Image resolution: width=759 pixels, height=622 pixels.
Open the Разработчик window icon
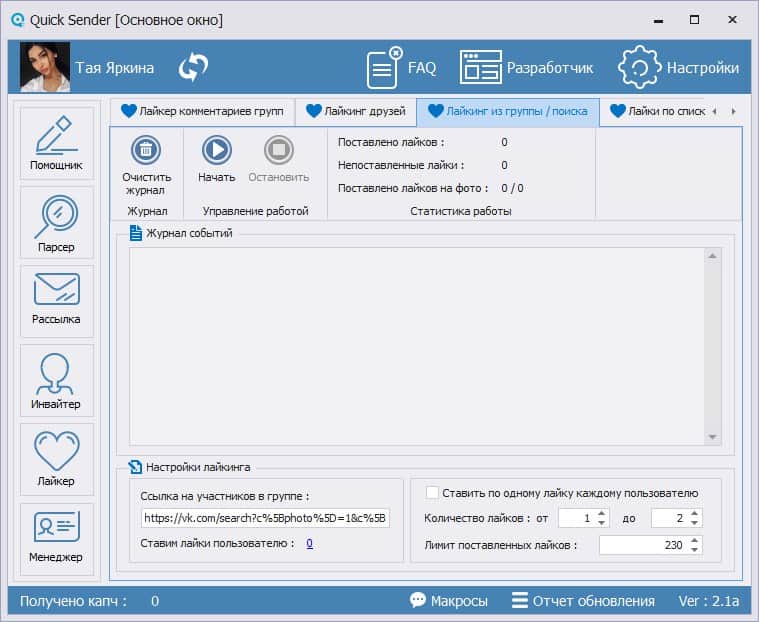pyautogui.click(x=480, y=67)
